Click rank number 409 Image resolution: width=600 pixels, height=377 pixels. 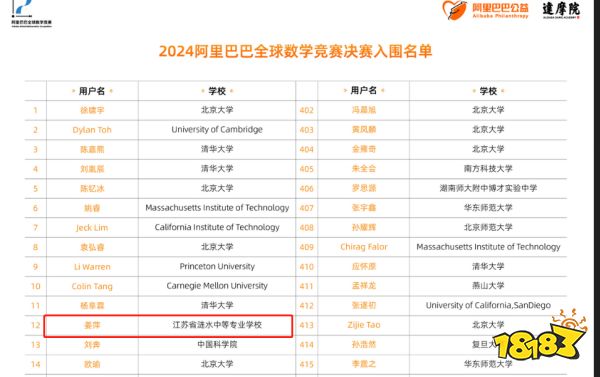[x=307, y=247]
